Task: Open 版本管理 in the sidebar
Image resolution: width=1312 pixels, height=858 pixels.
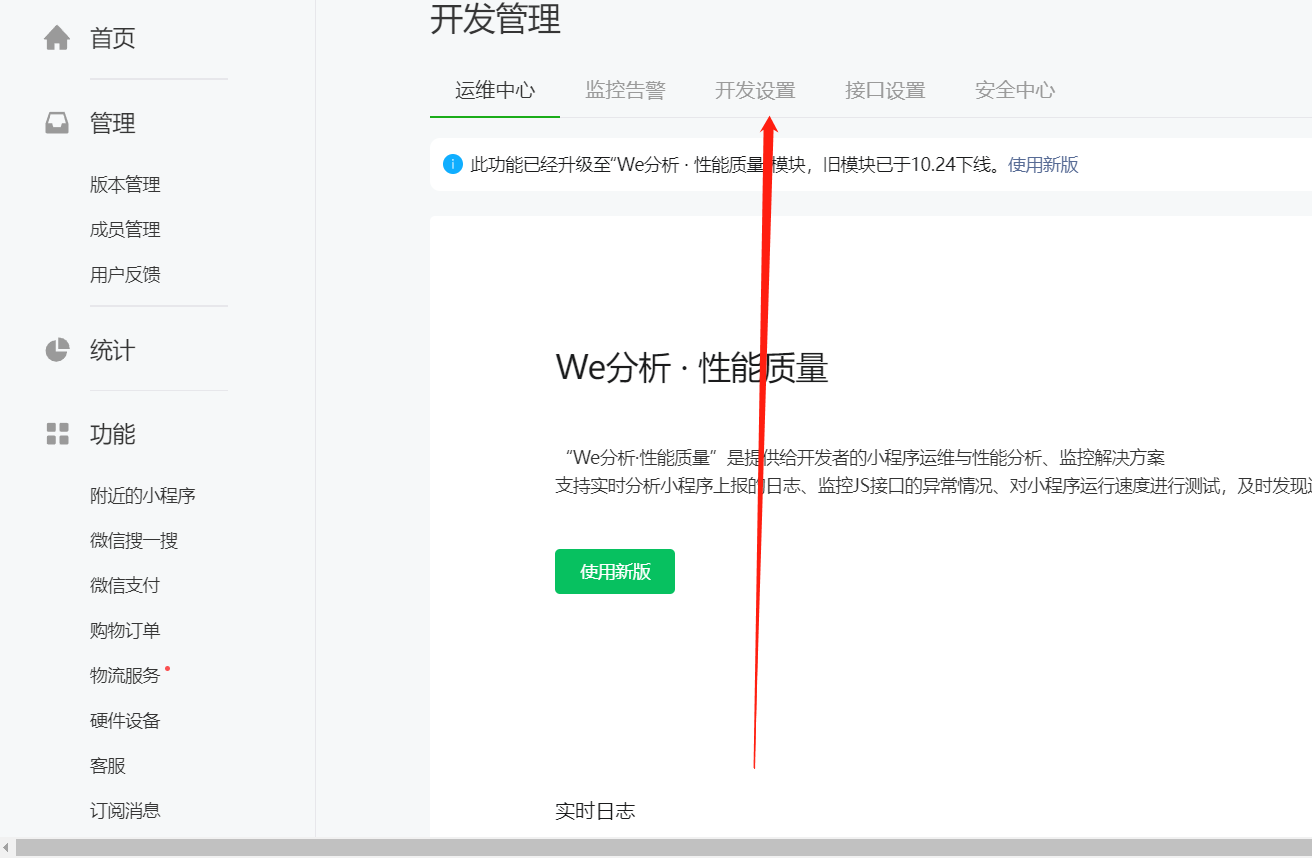Action: coord(125,184)
